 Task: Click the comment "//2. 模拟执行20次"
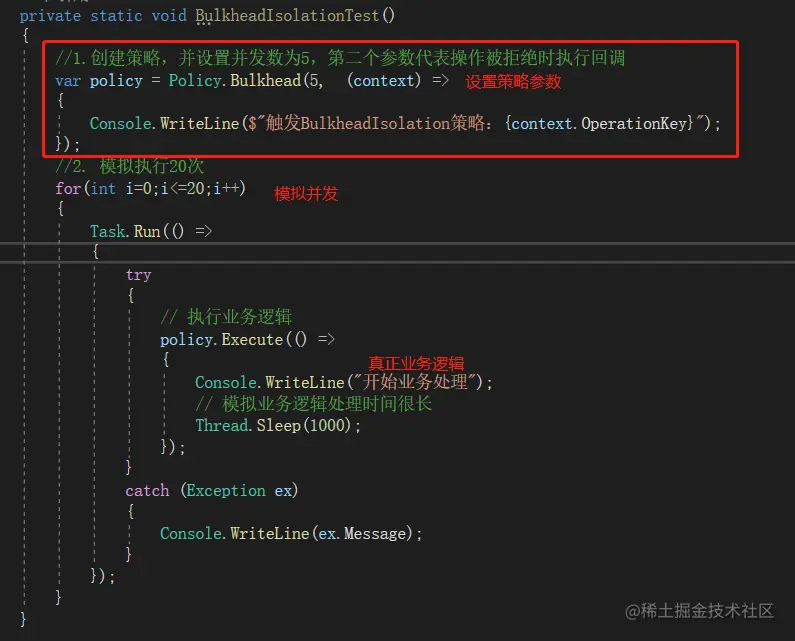point(130,166)
